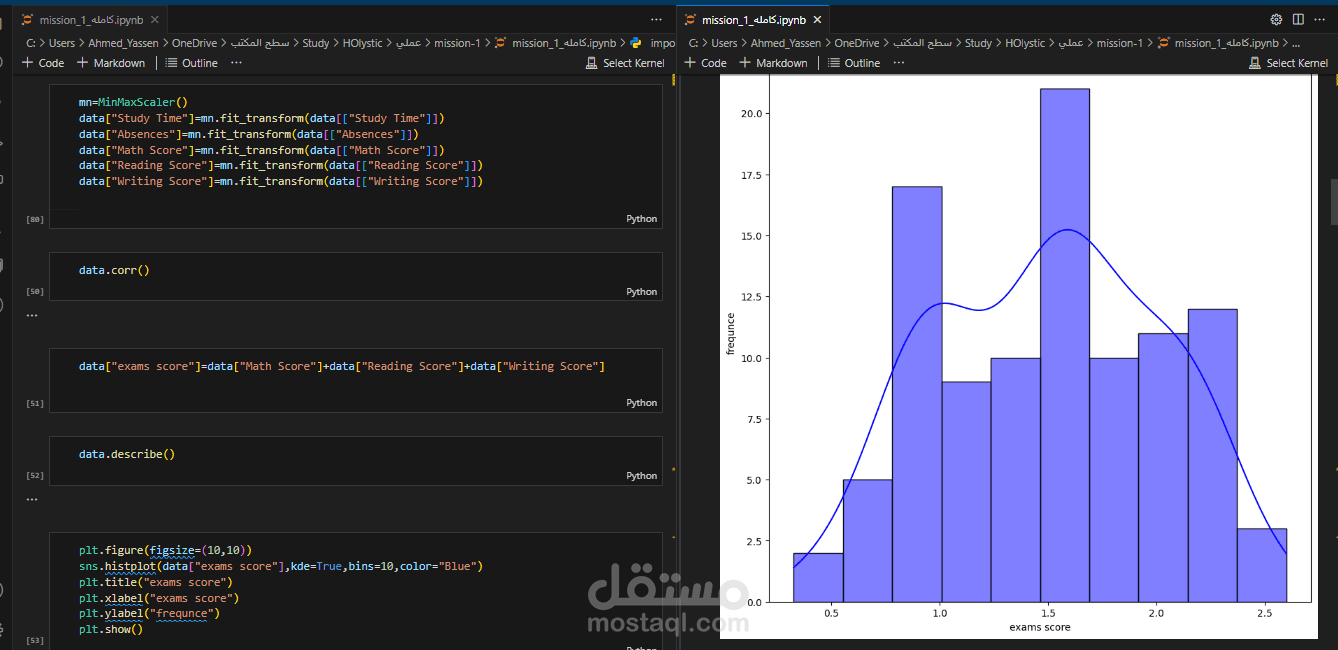
Task: Expand collapsed output below data.corr() cell
Action: 31,314
